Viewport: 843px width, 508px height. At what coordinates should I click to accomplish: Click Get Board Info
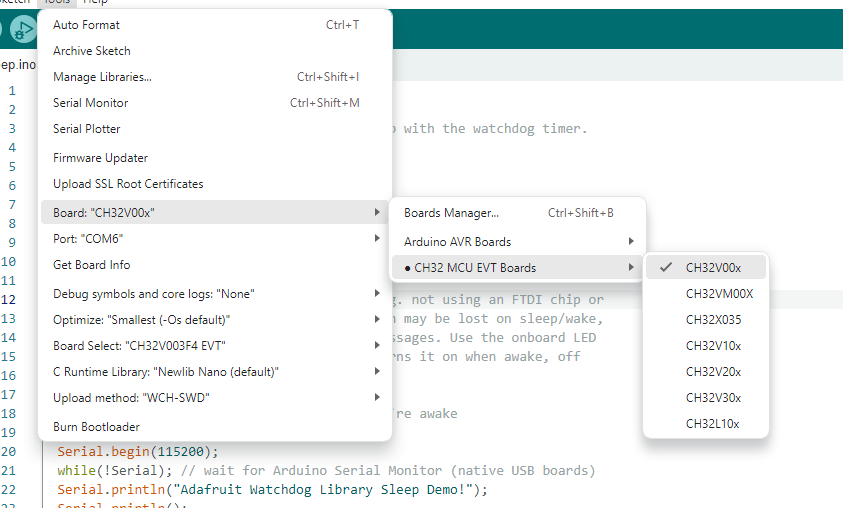(x=91, y=264)
